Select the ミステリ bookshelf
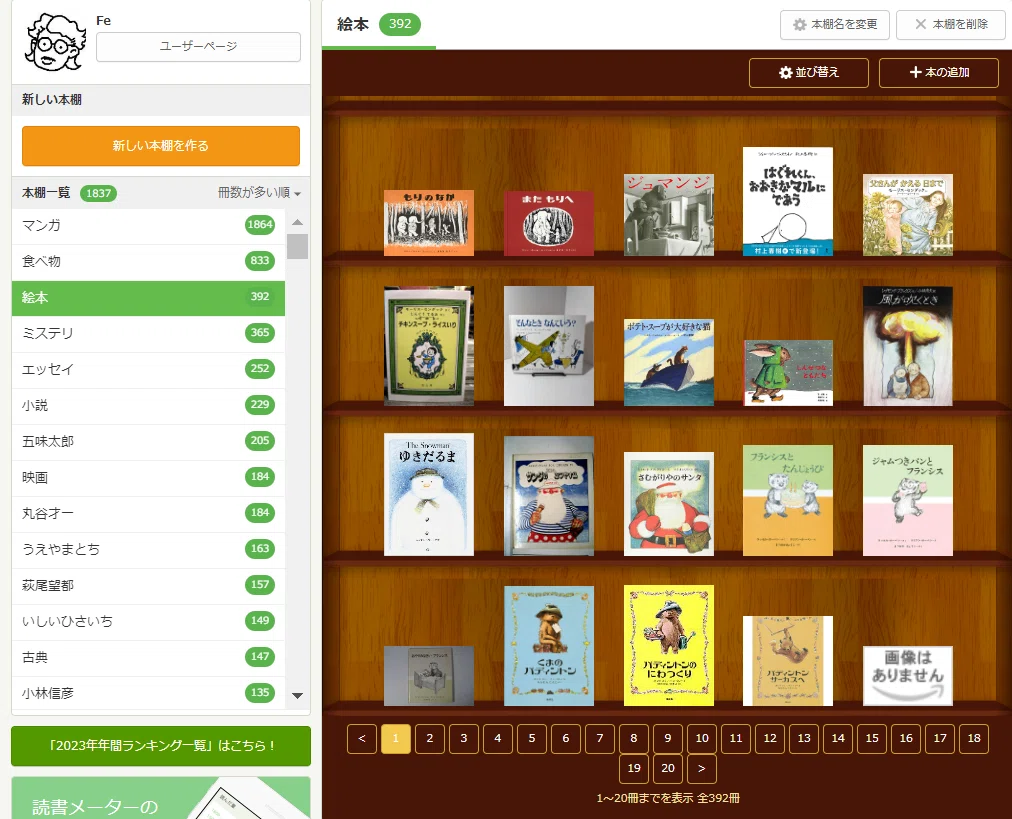 148,334
